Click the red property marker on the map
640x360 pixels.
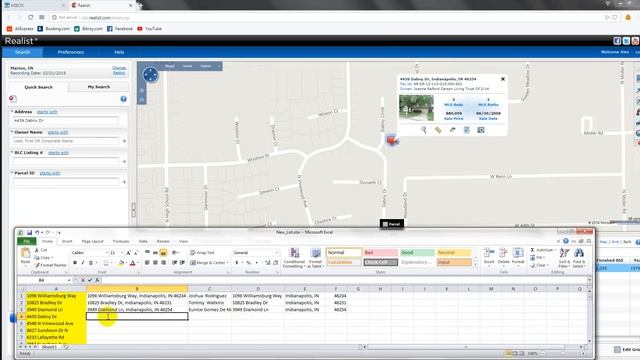pos(392,140)
